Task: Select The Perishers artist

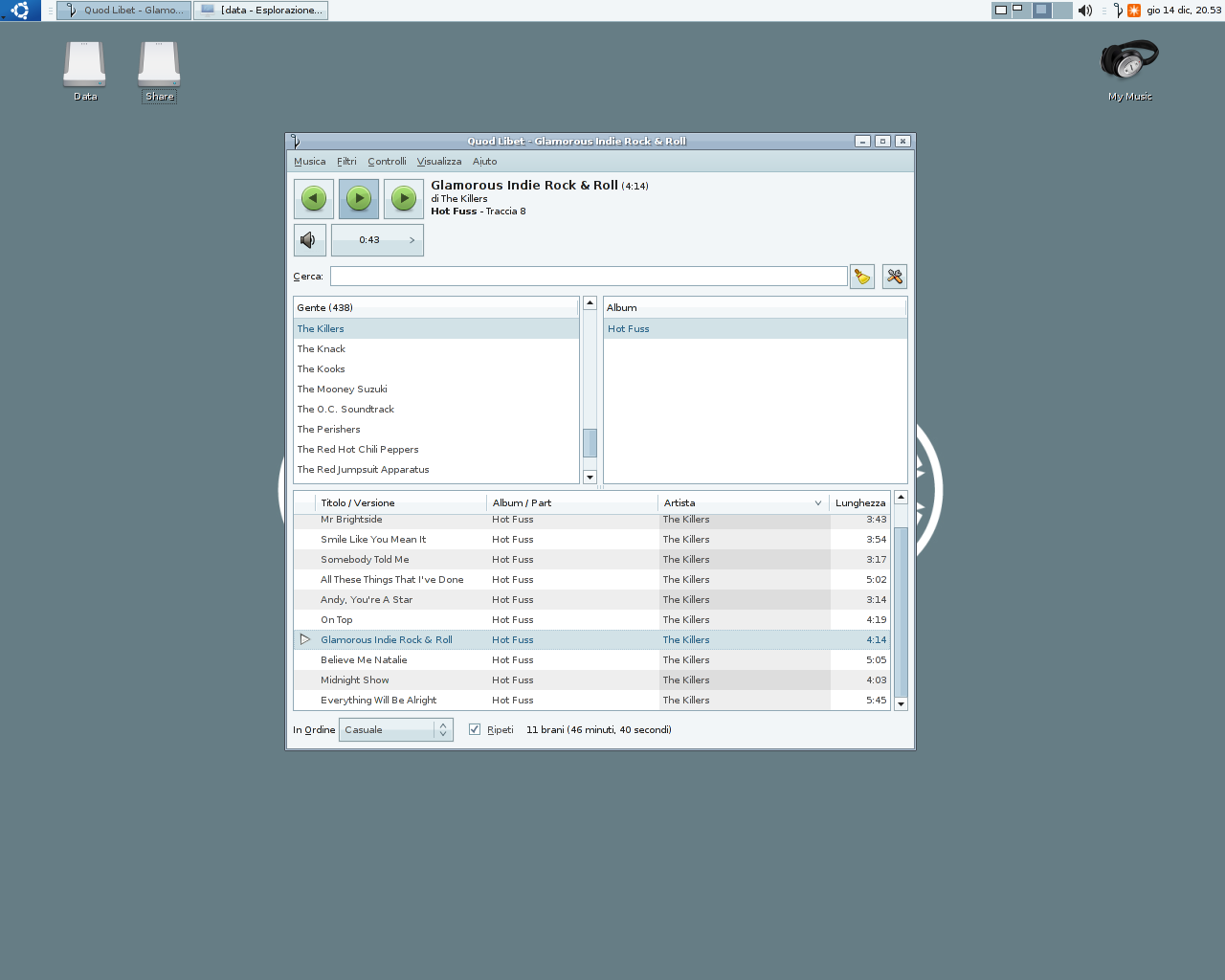Action: pos(435,429)
